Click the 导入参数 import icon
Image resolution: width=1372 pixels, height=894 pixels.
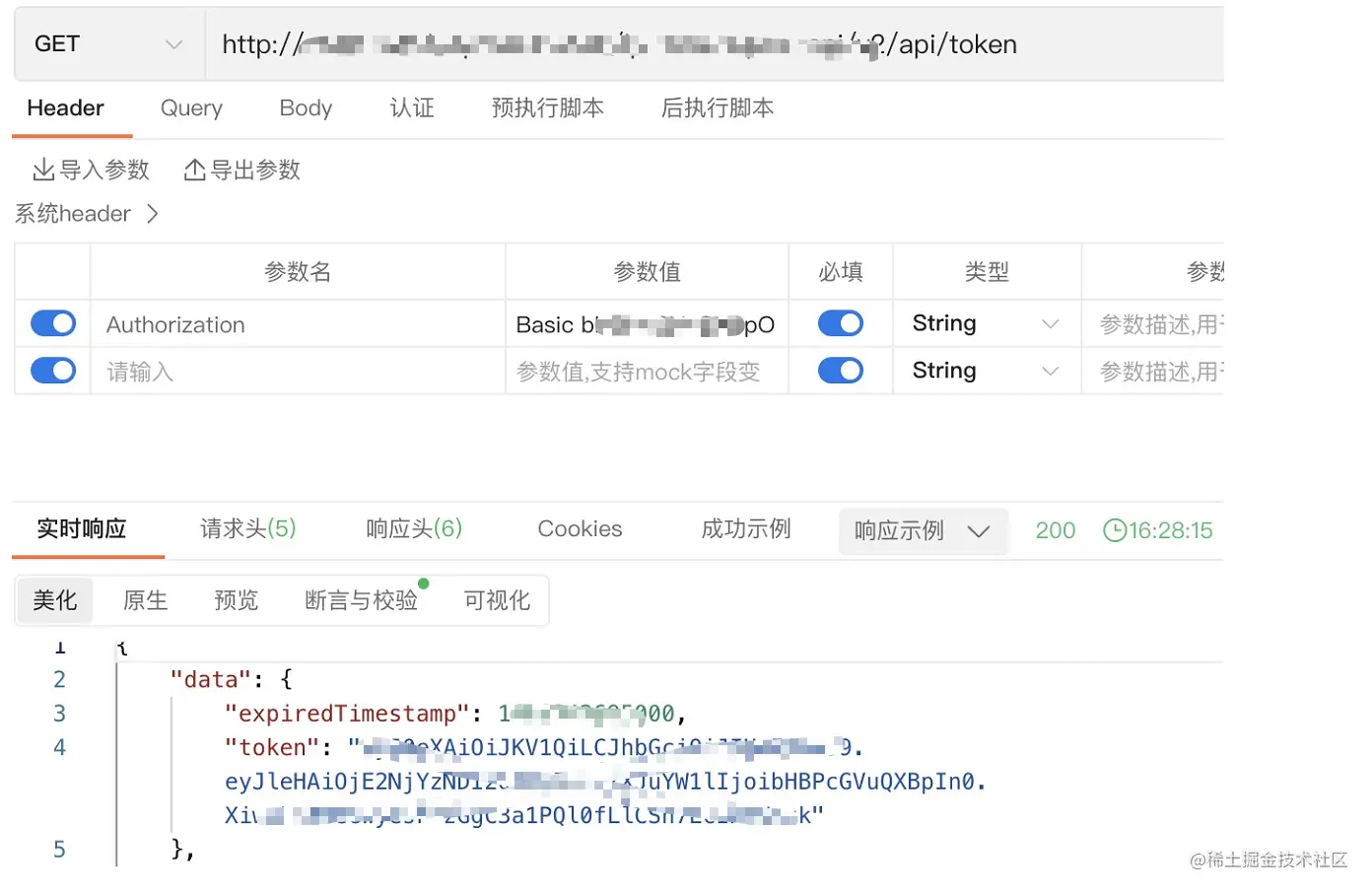point(43,170)
